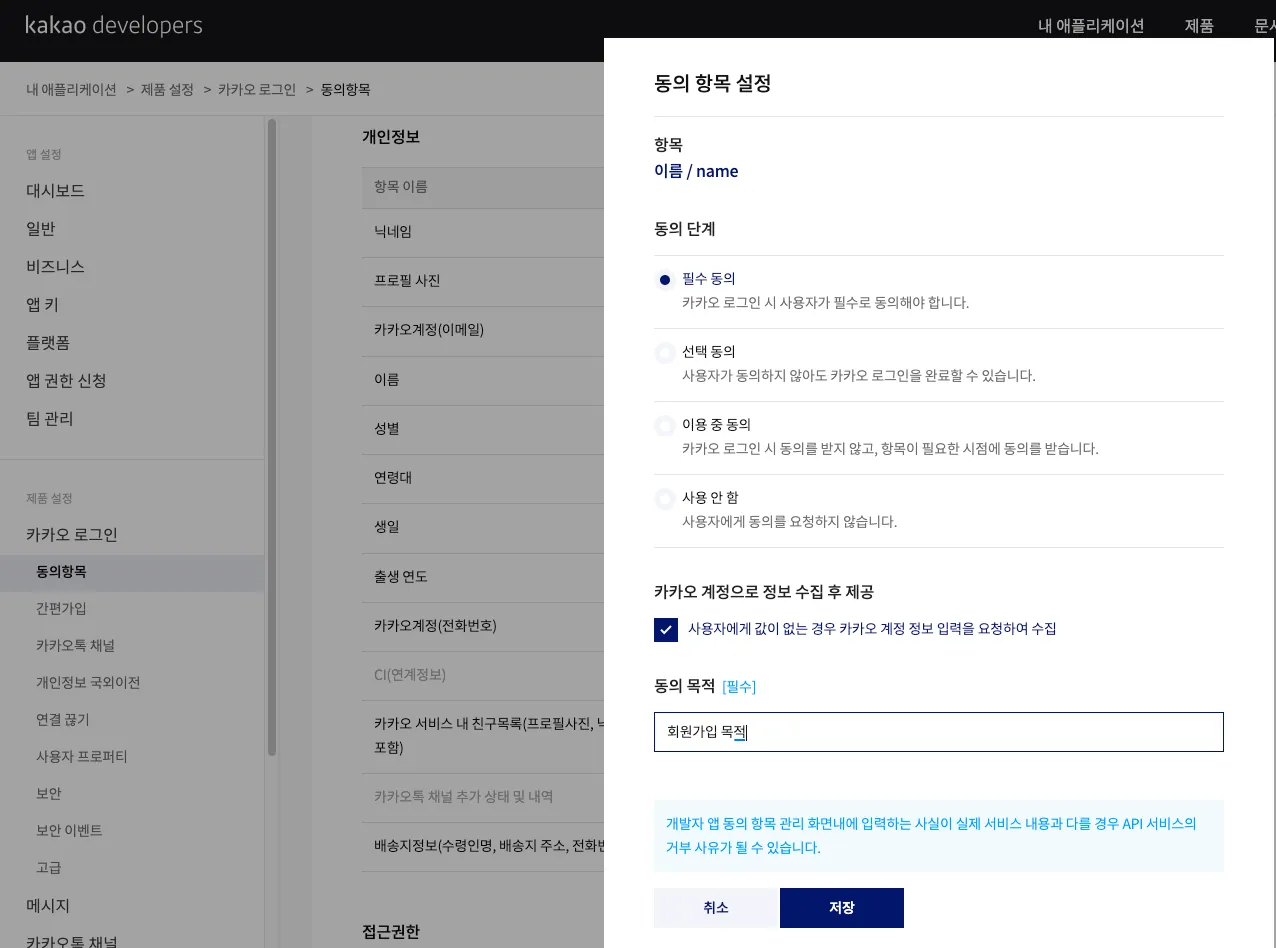Select 보안 sidebar item

tap(49, 794)
